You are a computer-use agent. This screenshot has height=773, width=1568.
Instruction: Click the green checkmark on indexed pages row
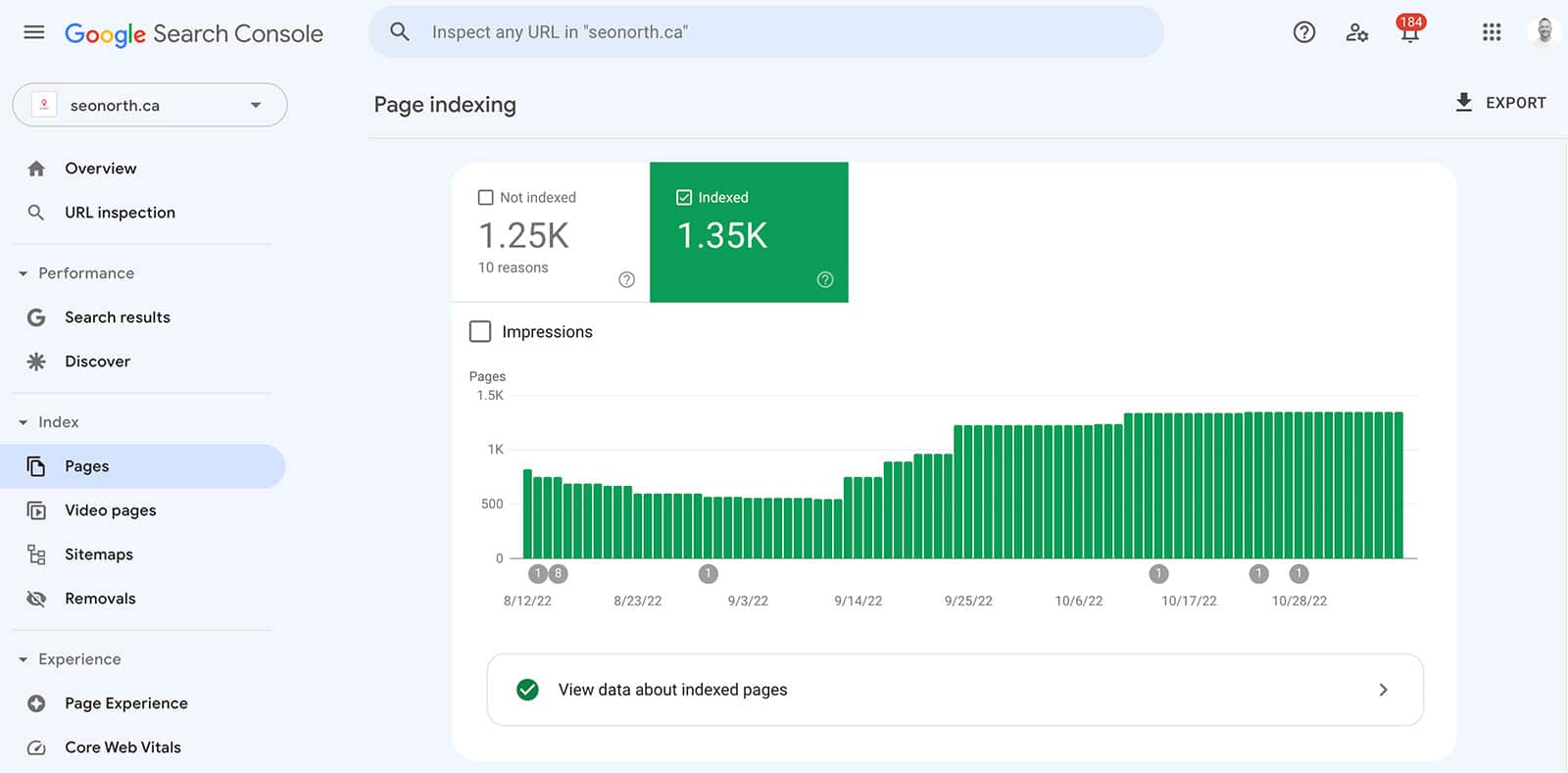point(527,690)
